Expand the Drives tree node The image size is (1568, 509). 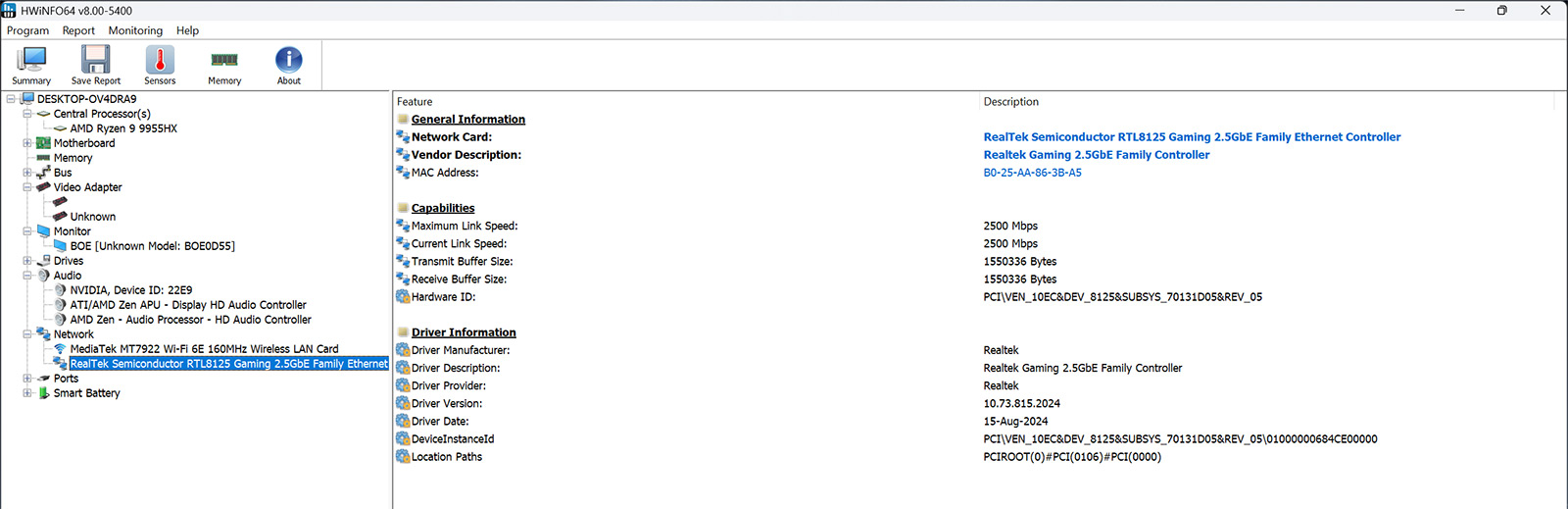27,261
